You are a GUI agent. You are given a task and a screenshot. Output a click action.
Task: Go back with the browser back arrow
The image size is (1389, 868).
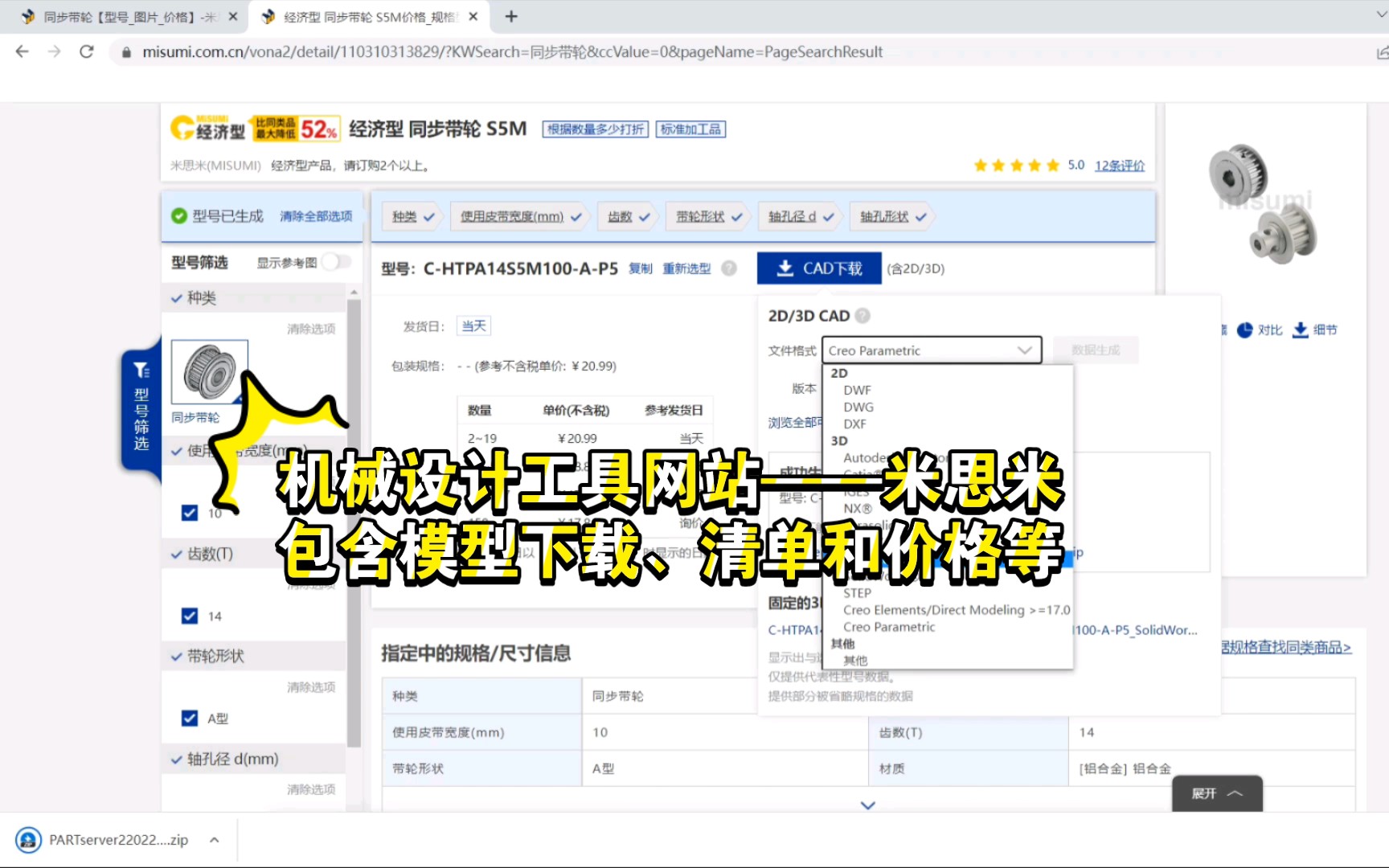click(x=22, y=51)
